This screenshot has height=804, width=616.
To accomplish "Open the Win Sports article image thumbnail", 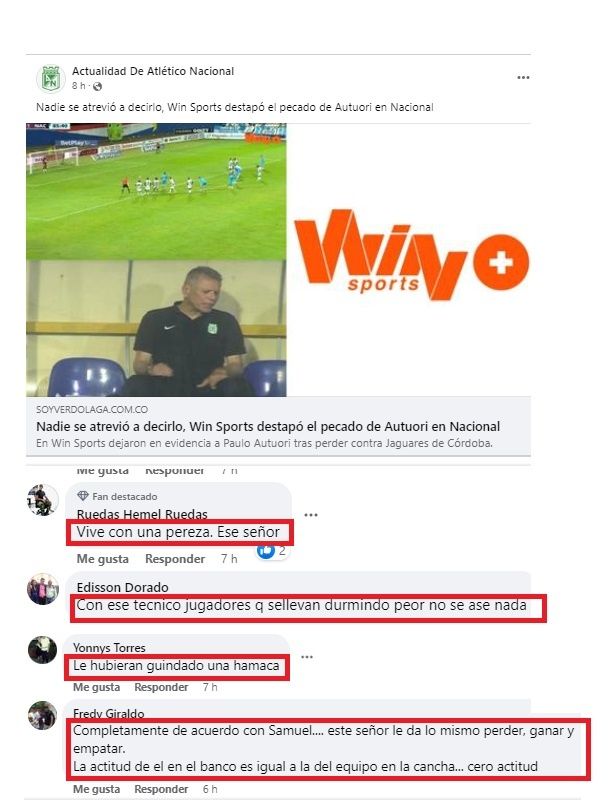I will [279, 259].
